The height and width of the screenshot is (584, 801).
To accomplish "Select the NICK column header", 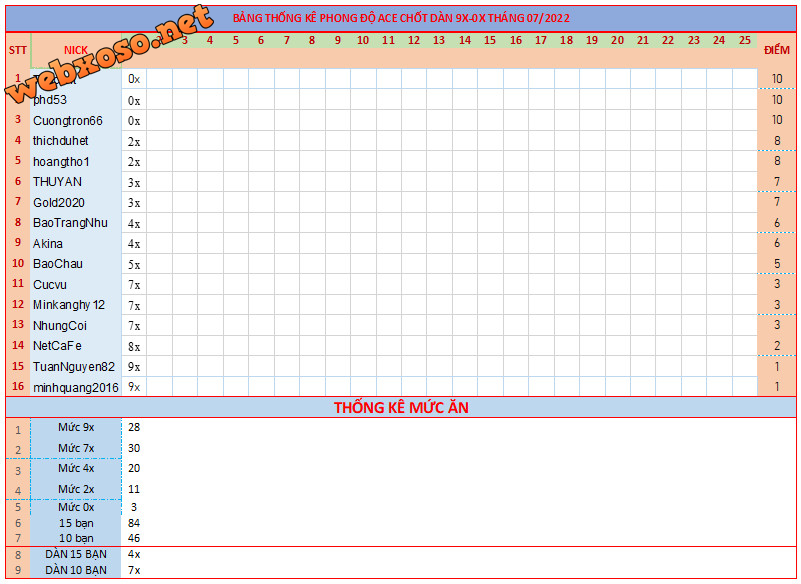I will pyautogui.click(x=76, y=50).
